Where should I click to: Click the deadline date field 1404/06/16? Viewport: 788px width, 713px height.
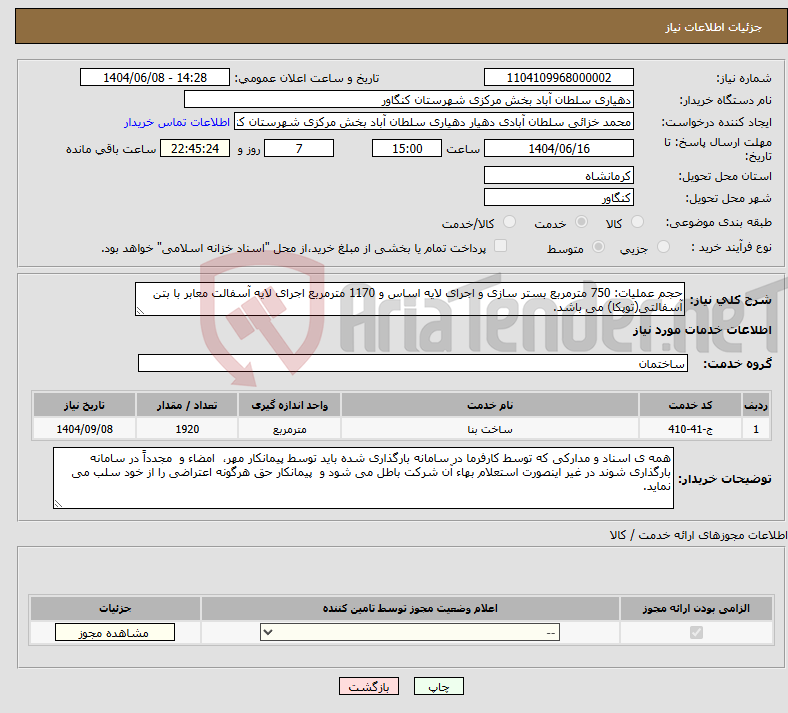tap(559, 148)
